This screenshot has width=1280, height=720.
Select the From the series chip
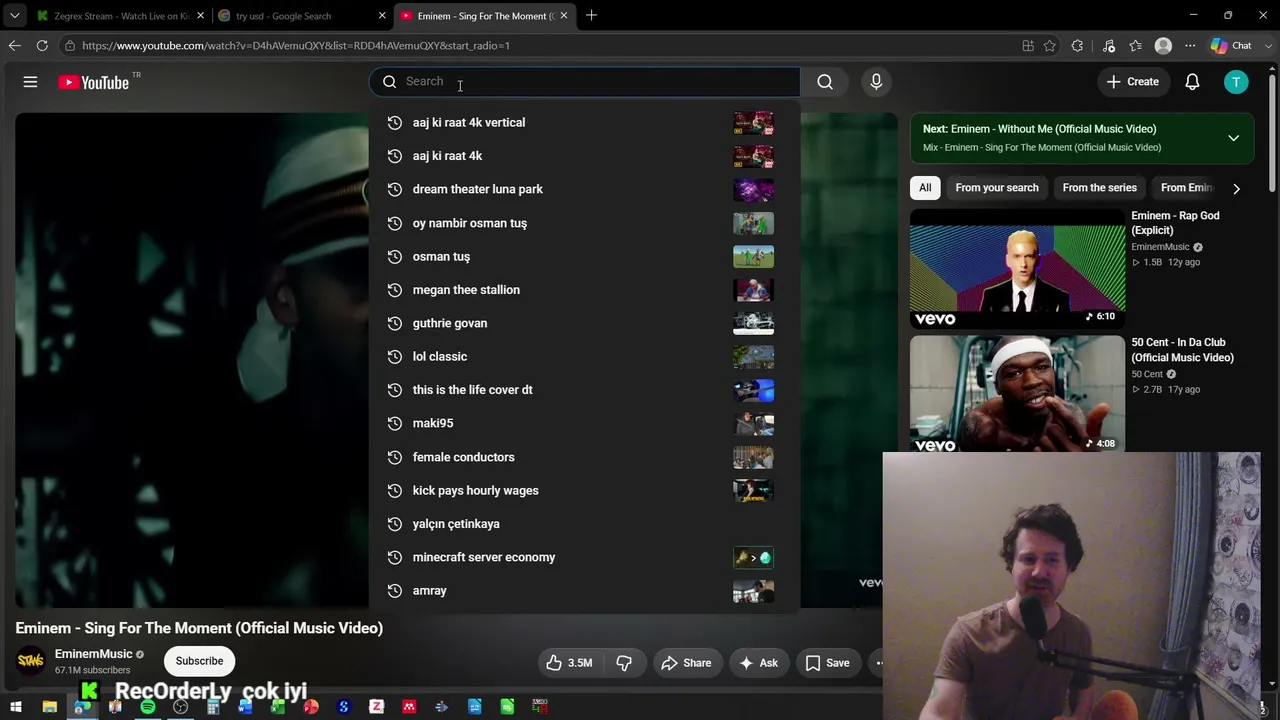click(1099, 188)
